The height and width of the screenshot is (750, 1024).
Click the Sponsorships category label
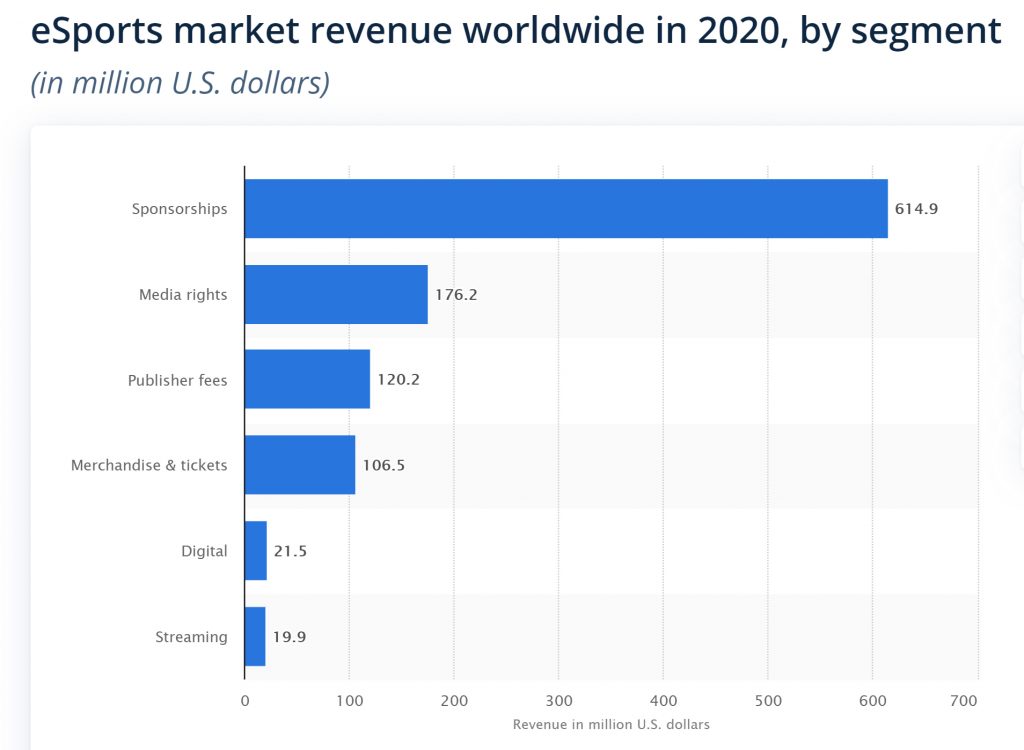(x=179, y=209)
